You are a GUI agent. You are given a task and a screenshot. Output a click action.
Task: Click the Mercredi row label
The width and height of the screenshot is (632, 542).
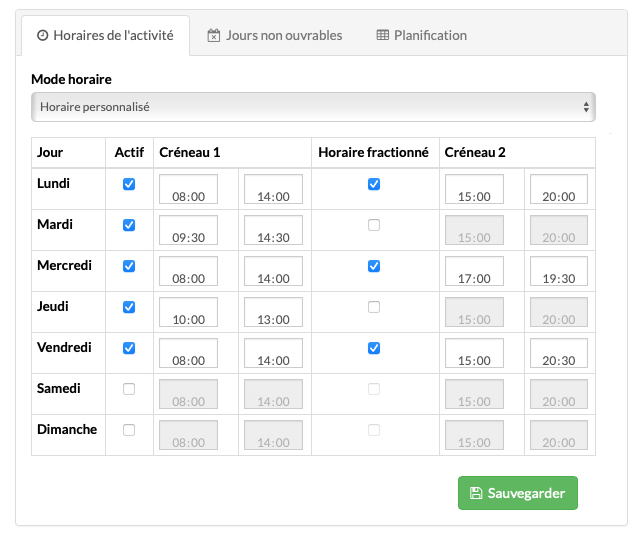64,265
